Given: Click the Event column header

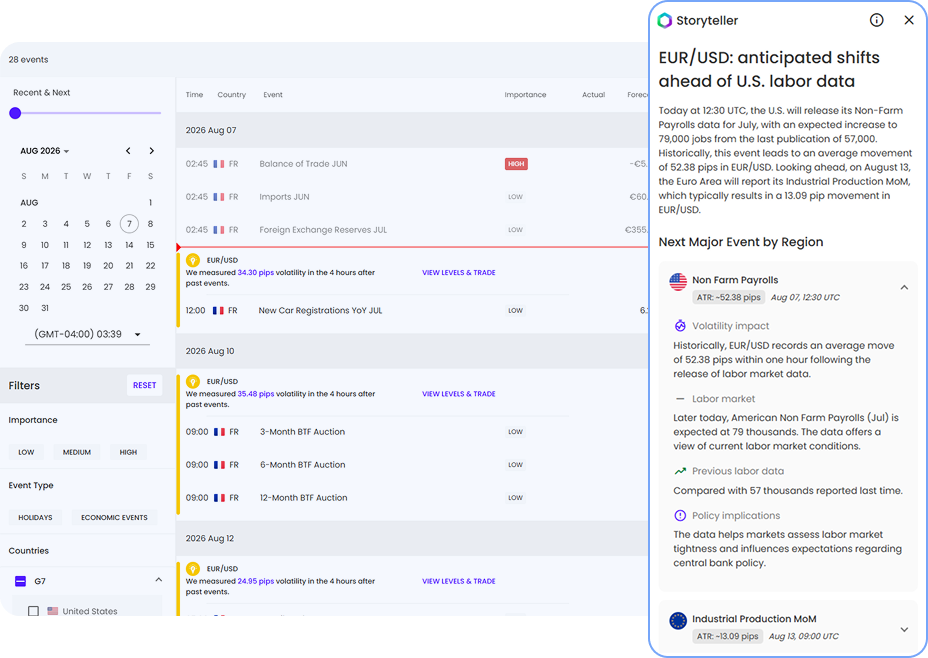Looking at the screenshot, I should [x=273, y=95].
